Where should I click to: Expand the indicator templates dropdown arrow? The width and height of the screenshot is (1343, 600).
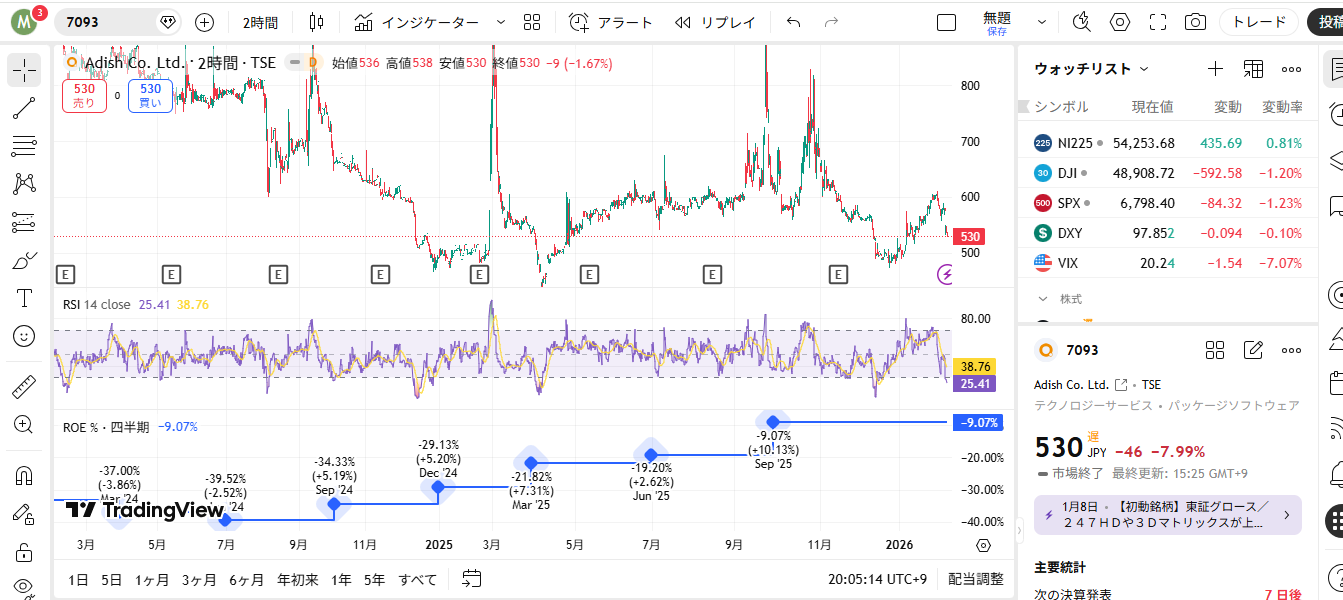pyautogui.click(x=501, y=22)
